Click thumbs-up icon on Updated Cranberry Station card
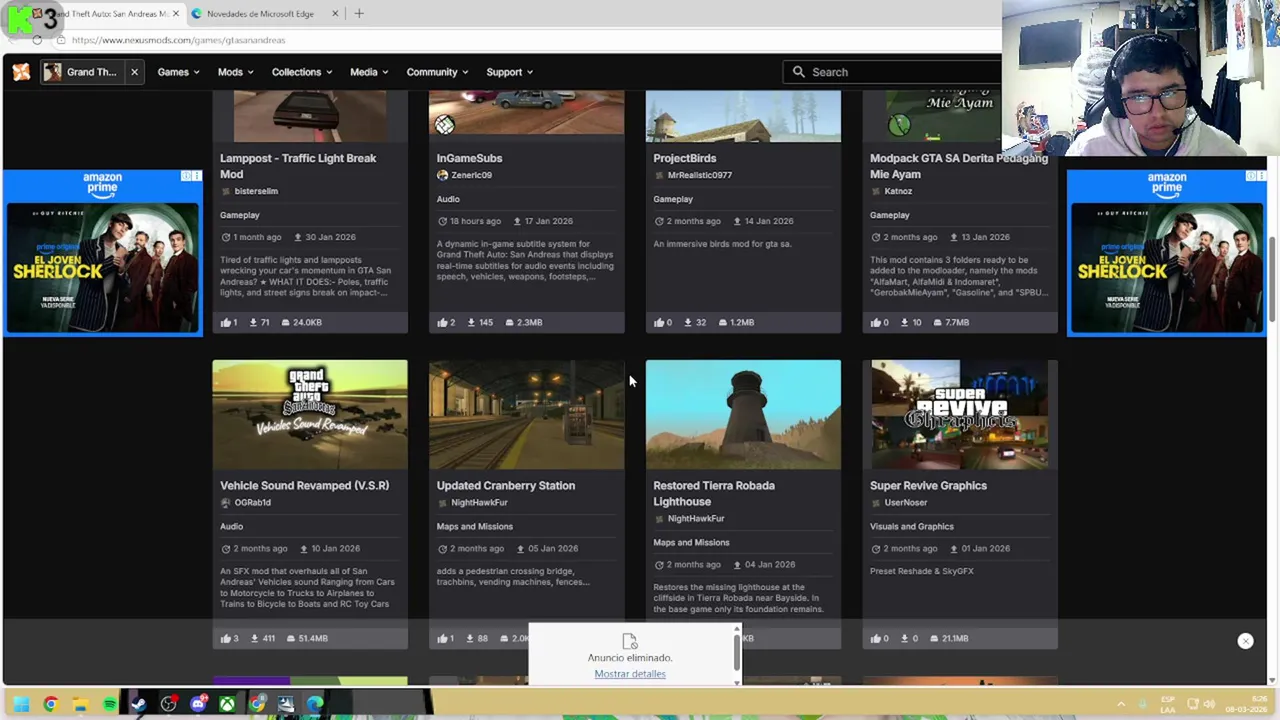Screen dimensions: 1280x720 [442, 638]
